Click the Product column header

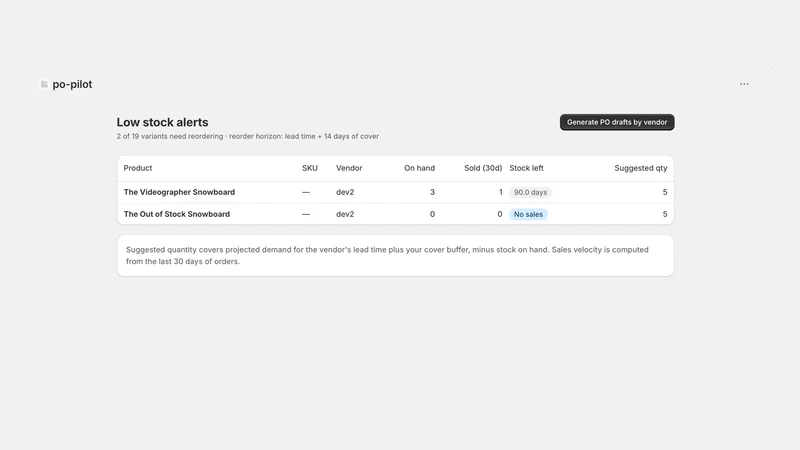point(138,168)
